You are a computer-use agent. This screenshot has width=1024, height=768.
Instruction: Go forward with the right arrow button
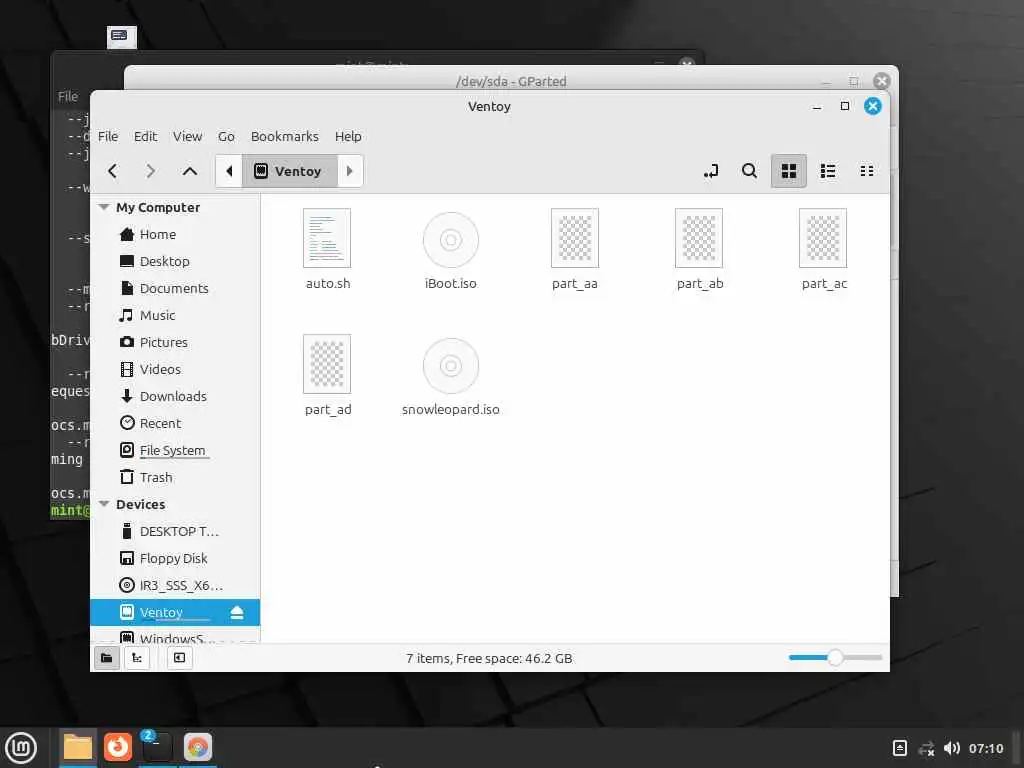point(151,171)
